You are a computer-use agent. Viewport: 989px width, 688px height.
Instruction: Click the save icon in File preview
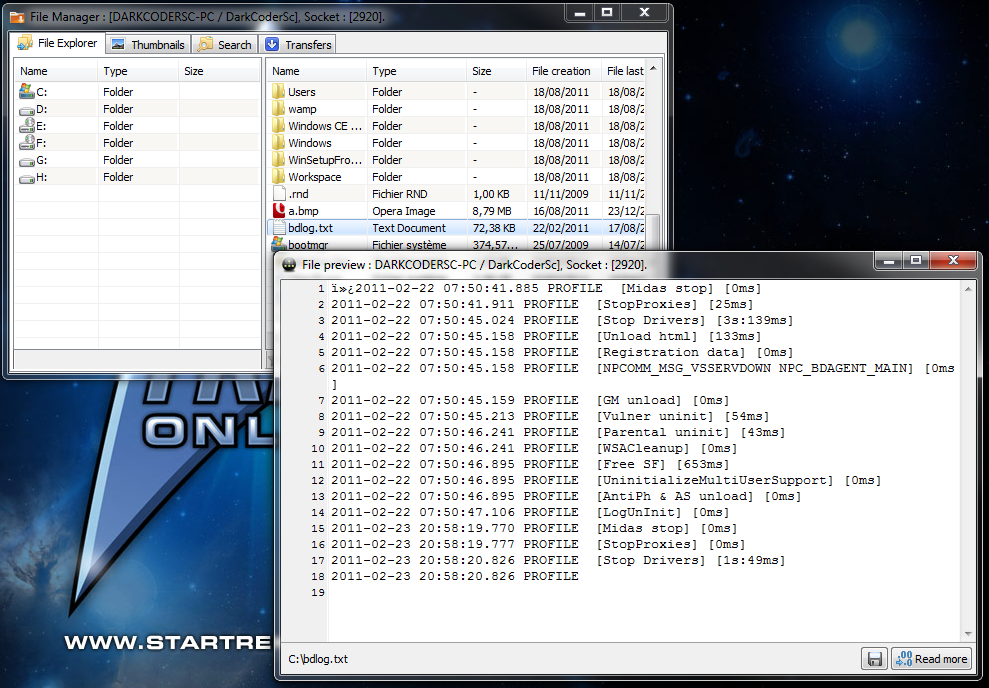coord(874,659)
